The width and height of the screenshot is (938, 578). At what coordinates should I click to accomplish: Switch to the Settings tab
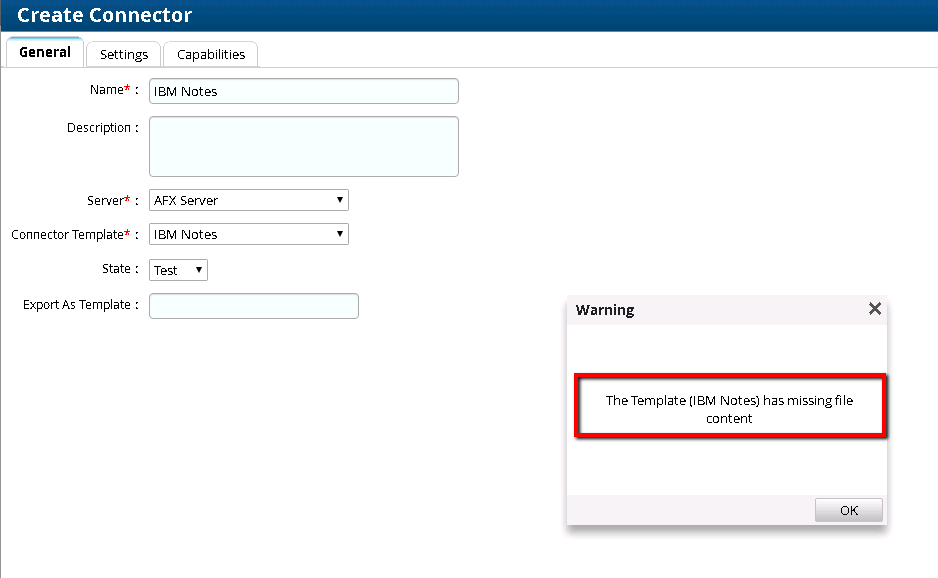coord(124,54)
